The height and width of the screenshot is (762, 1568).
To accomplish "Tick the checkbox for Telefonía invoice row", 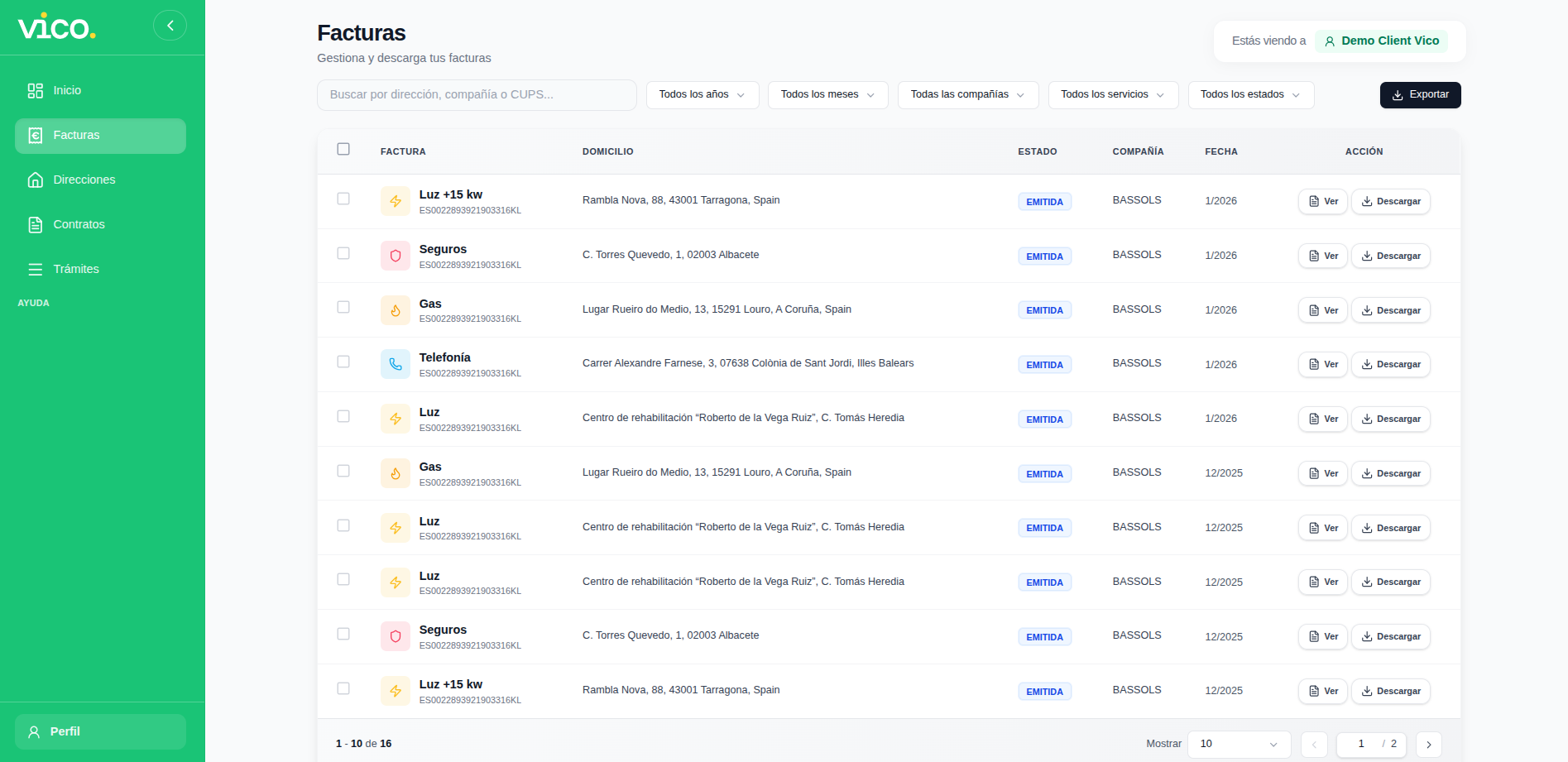I will 343,362.
